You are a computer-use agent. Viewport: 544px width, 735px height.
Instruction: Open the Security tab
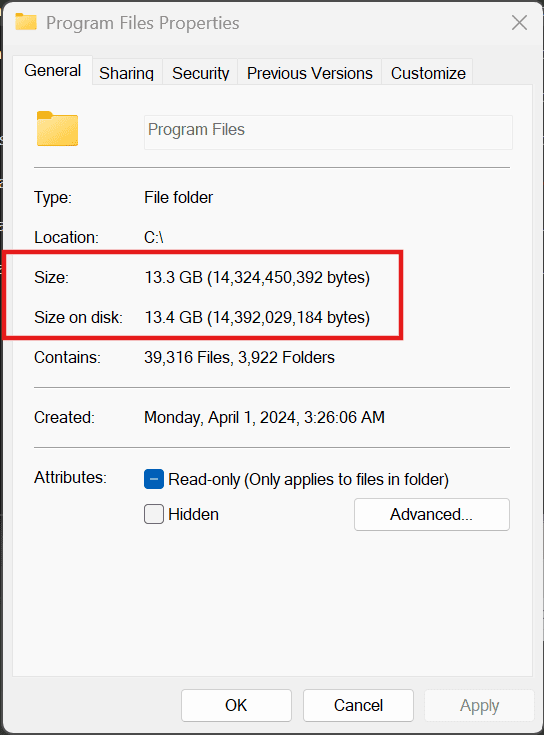(201, 73)
